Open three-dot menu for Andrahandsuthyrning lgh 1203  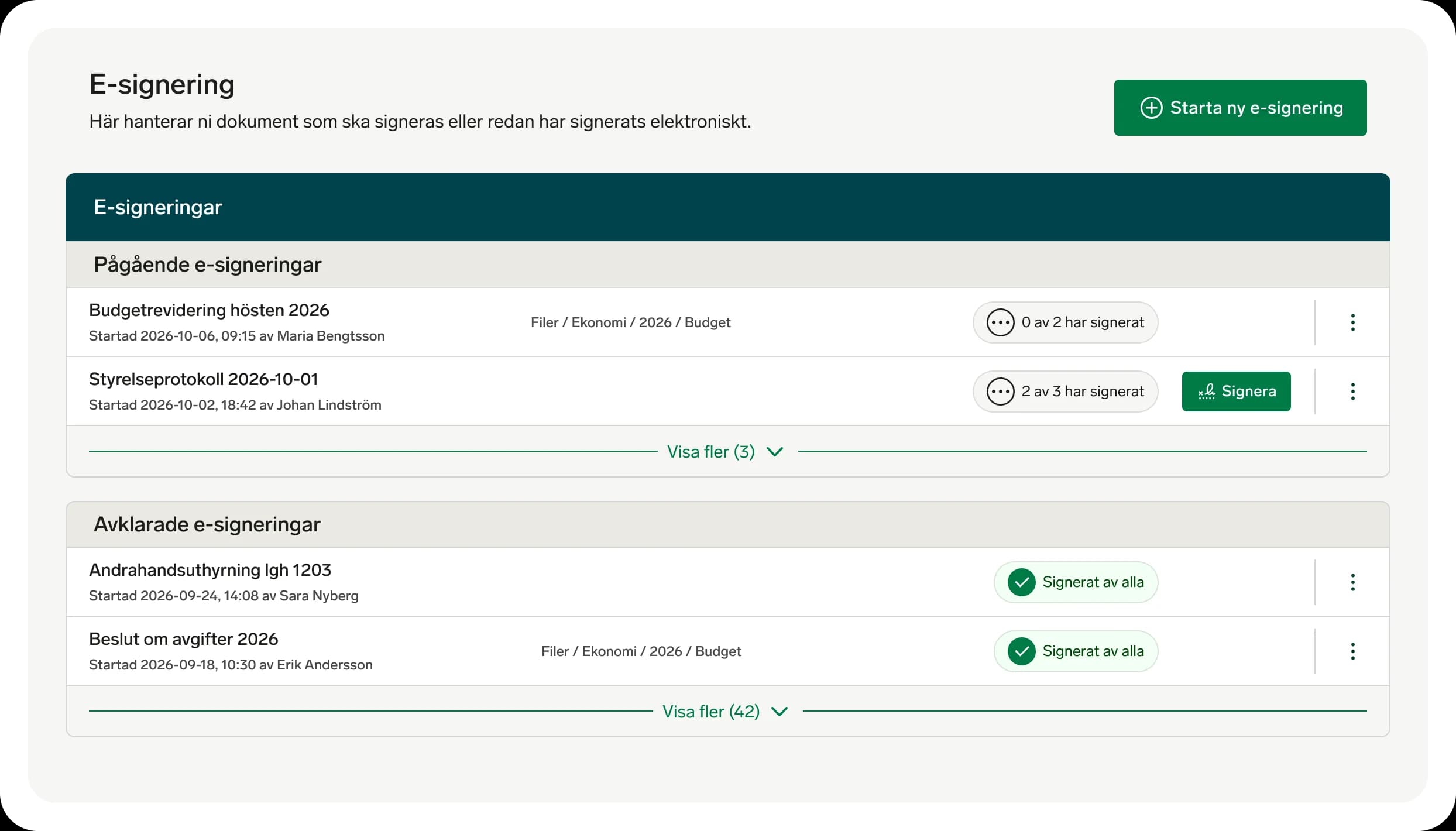pyautogui.click(x=1352, y=582)
